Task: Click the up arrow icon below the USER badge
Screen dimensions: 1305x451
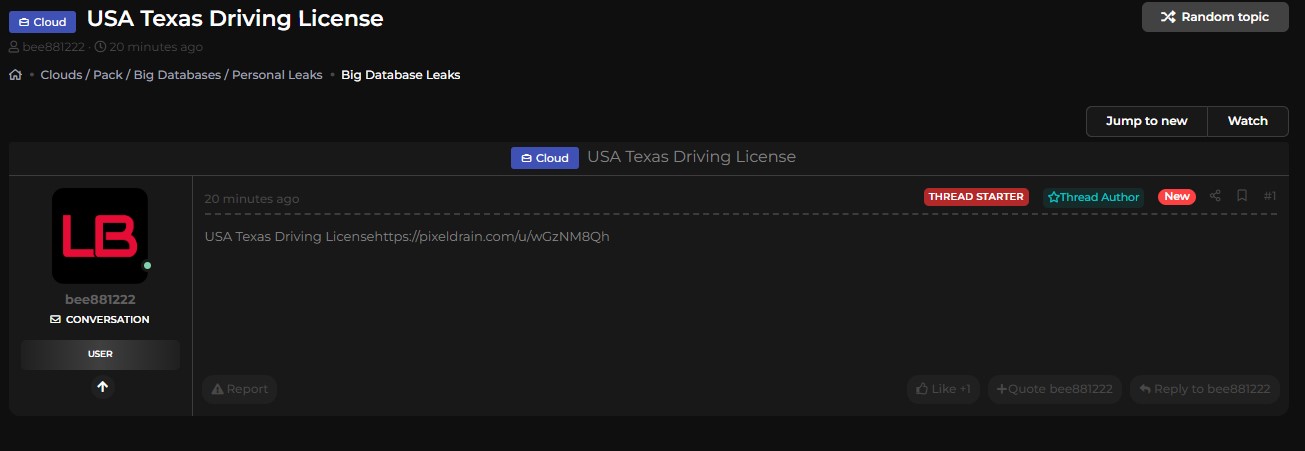Action: pos(102,387)
